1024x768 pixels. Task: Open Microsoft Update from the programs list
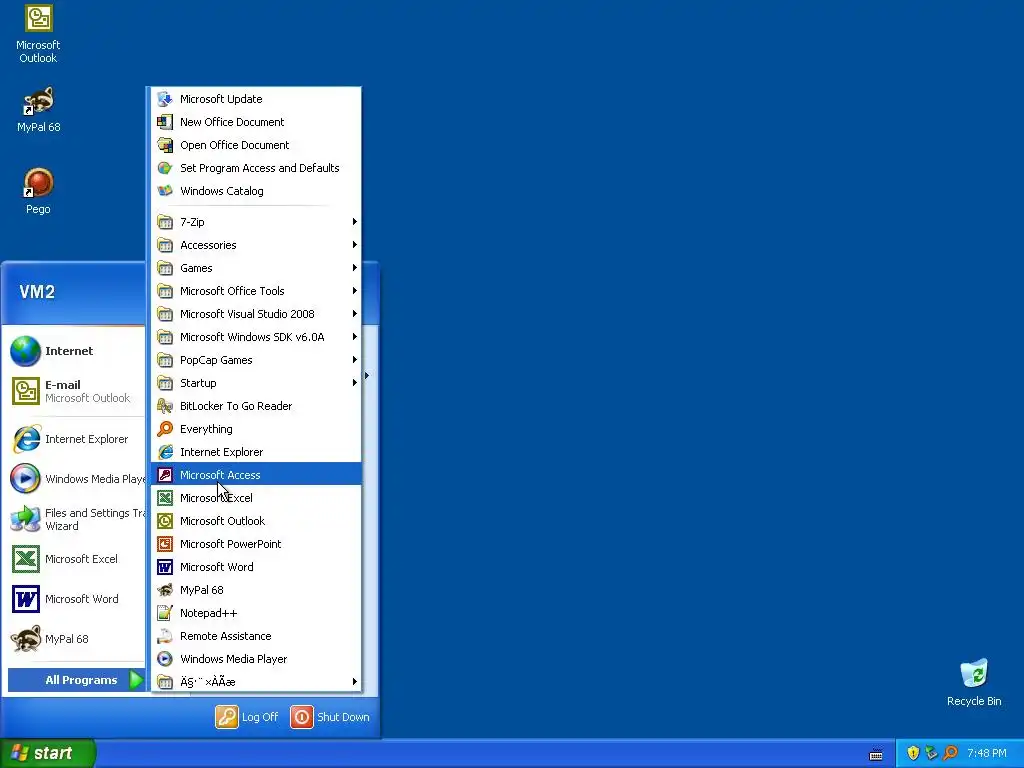(256, 99)
